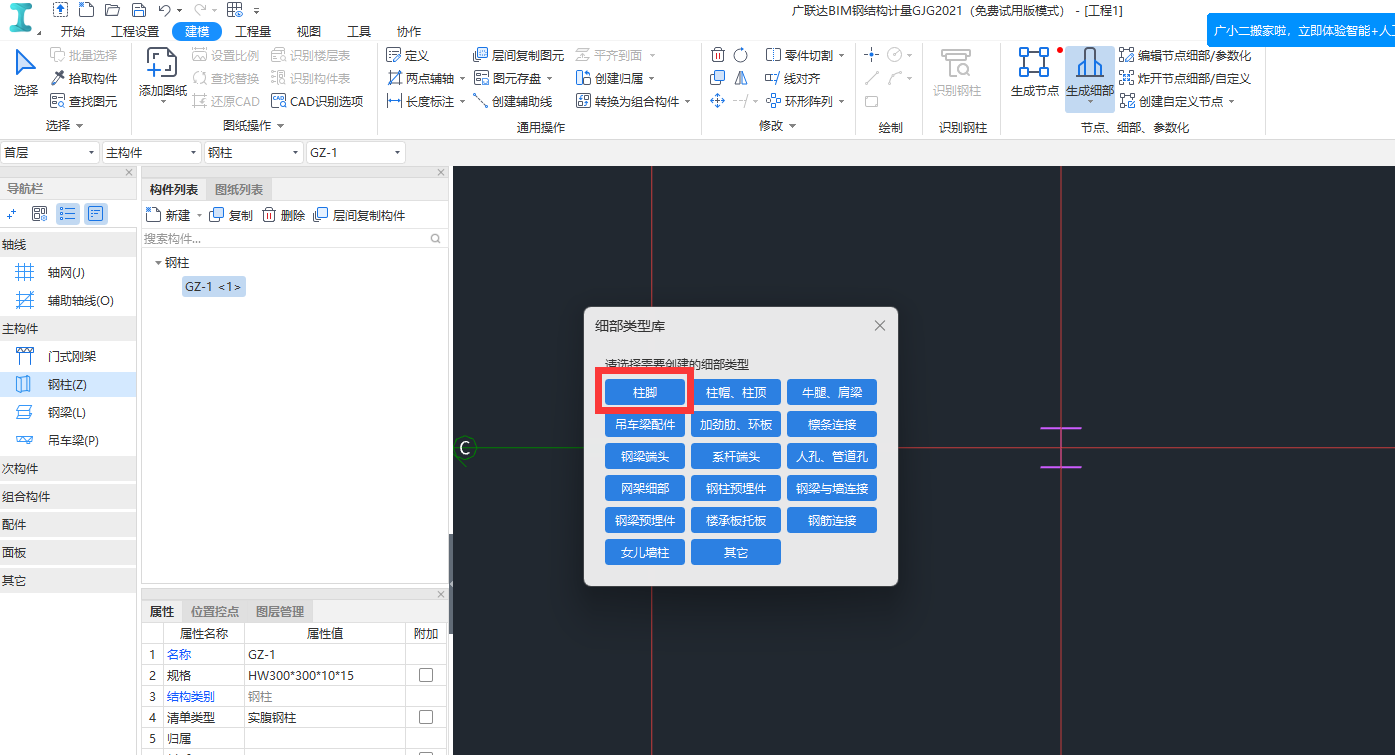
Task: Click the rotate icon in 修改 group
Action: coord(741,55)
